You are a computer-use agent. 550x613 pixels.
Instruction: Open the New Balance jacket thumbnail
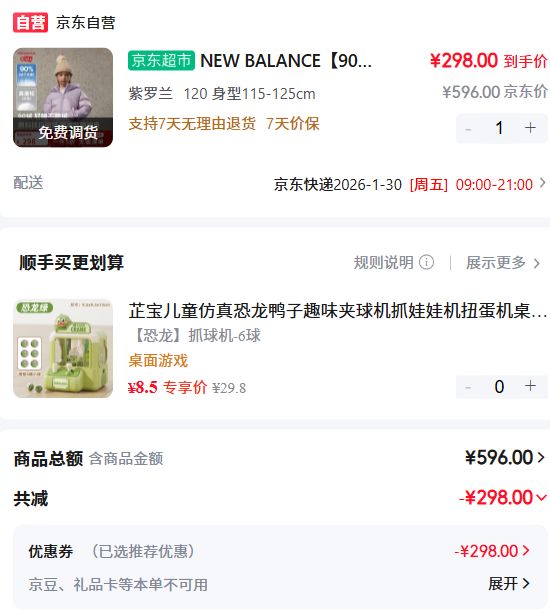63,97
